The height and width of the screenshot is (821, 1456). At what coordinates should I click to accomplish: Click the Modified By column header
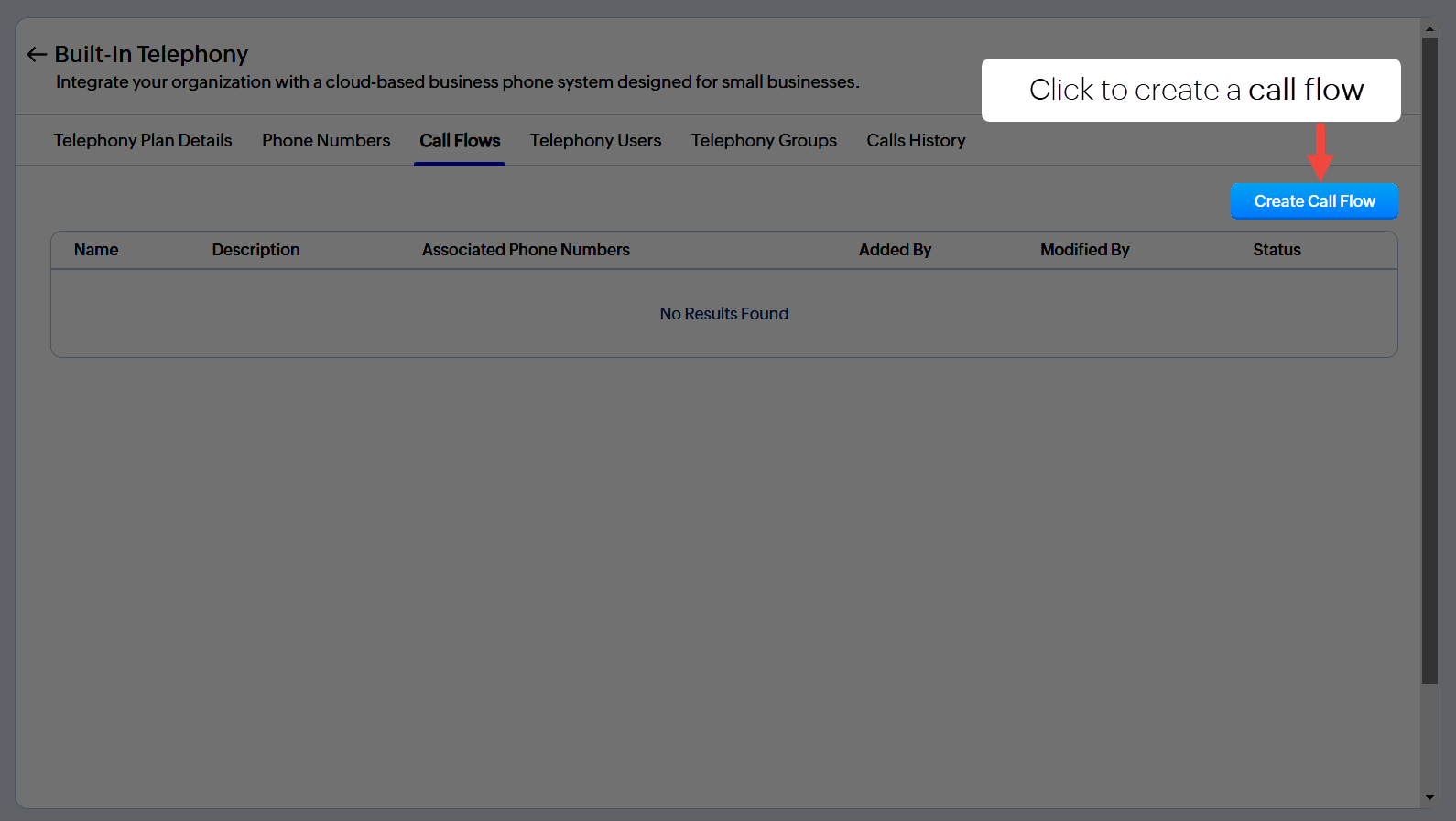pos(1084,250)
